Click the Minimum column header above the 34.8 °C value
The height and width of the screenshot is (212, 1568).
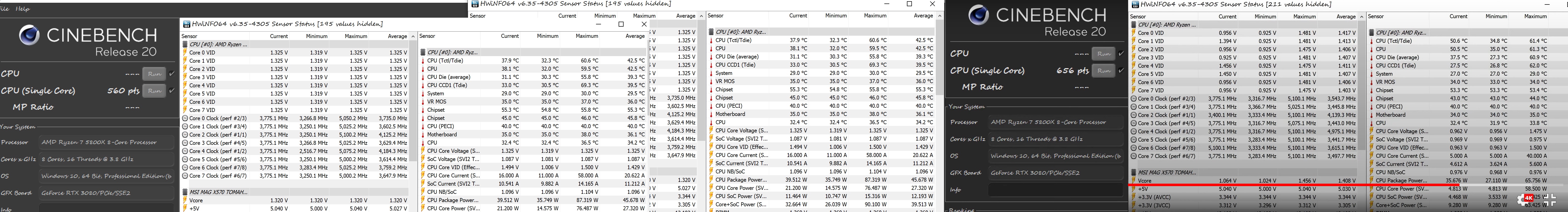(1496, 16)
